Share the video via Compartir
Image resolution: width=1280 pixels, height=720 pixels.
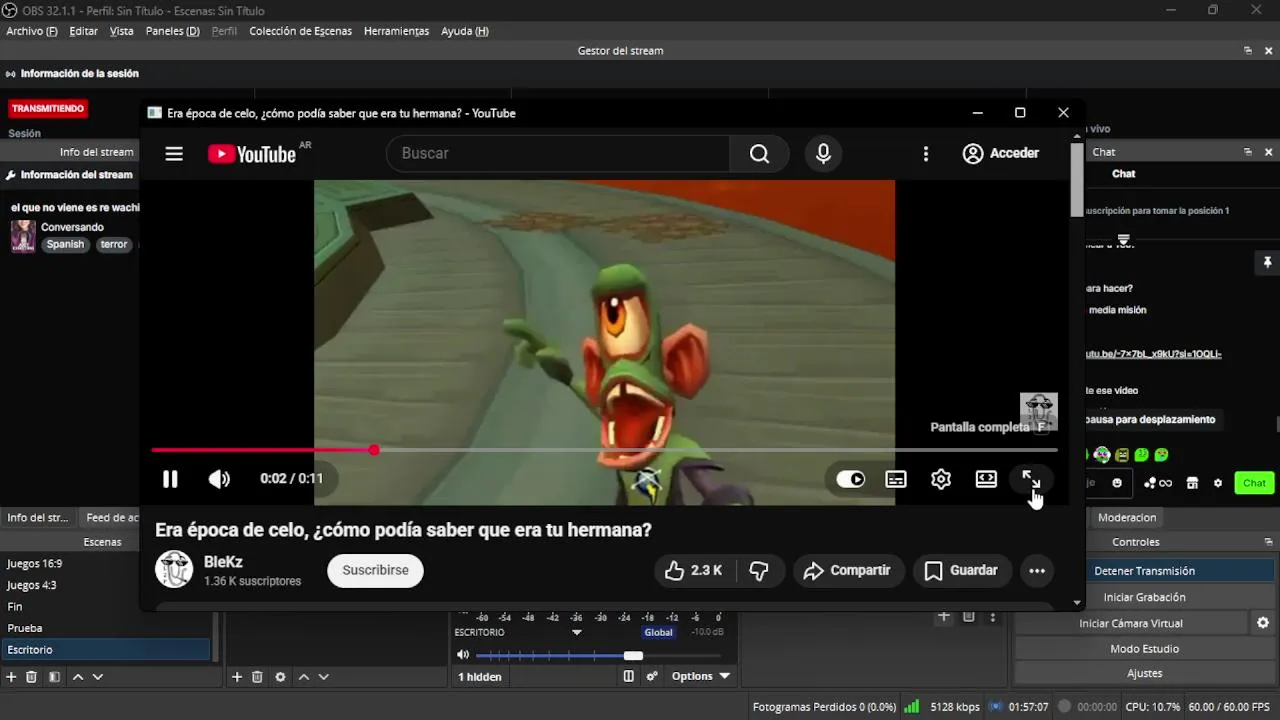coord(848,570)
